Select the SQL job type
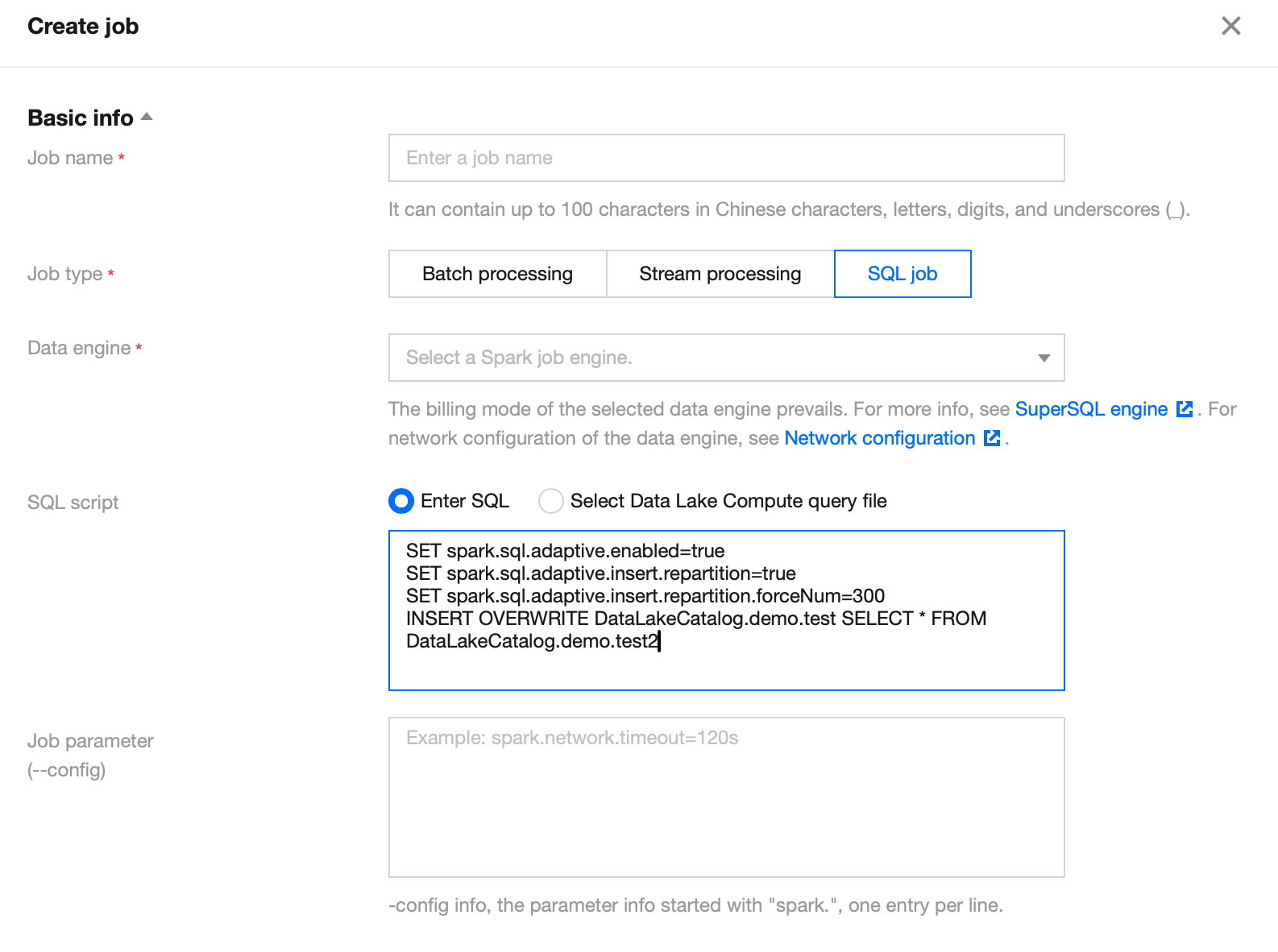Screen dimensions: 1278x952 pyautogui.click(x=902, y=274)
